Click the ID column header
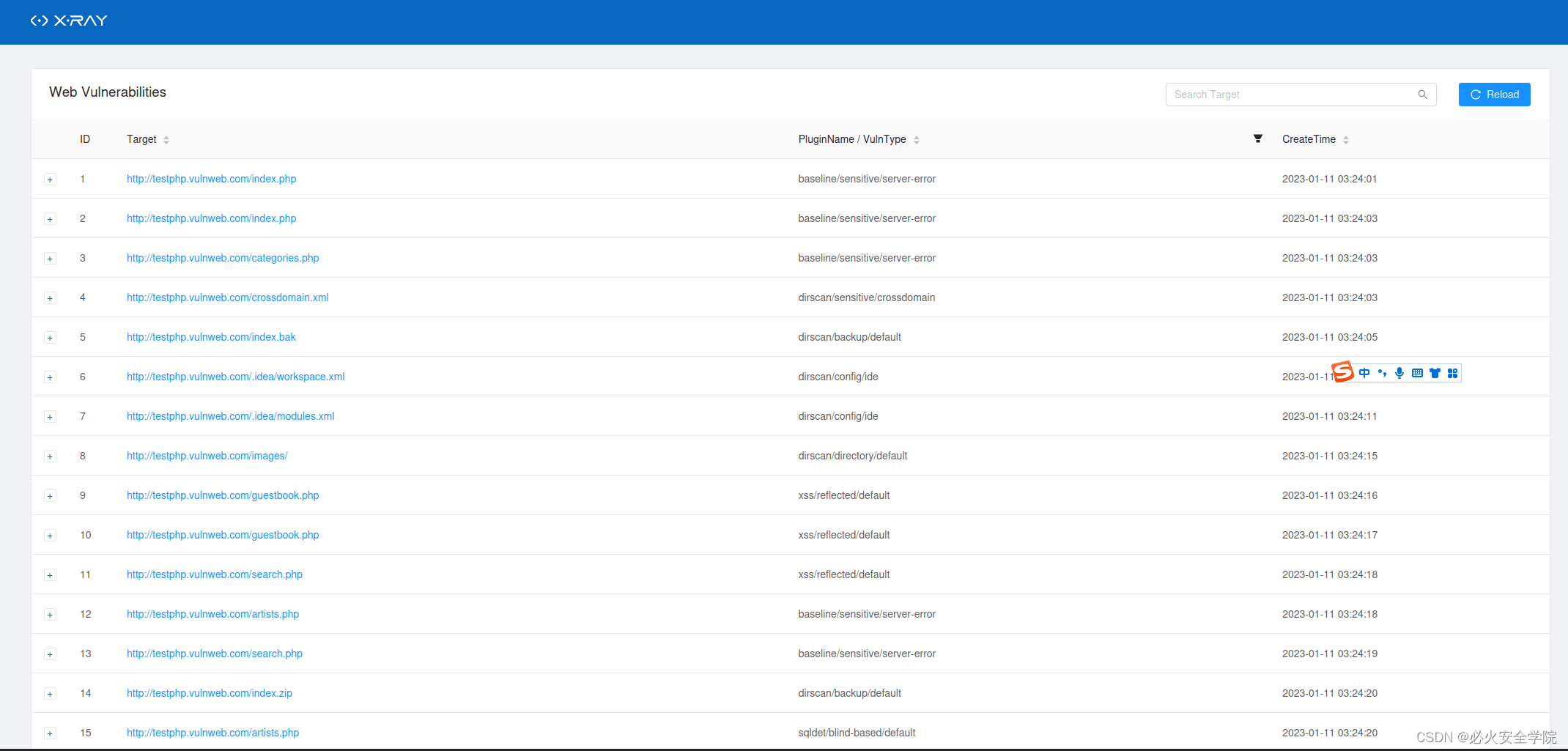This screenshot has height=751, width=1568. (x=85, y=139)
